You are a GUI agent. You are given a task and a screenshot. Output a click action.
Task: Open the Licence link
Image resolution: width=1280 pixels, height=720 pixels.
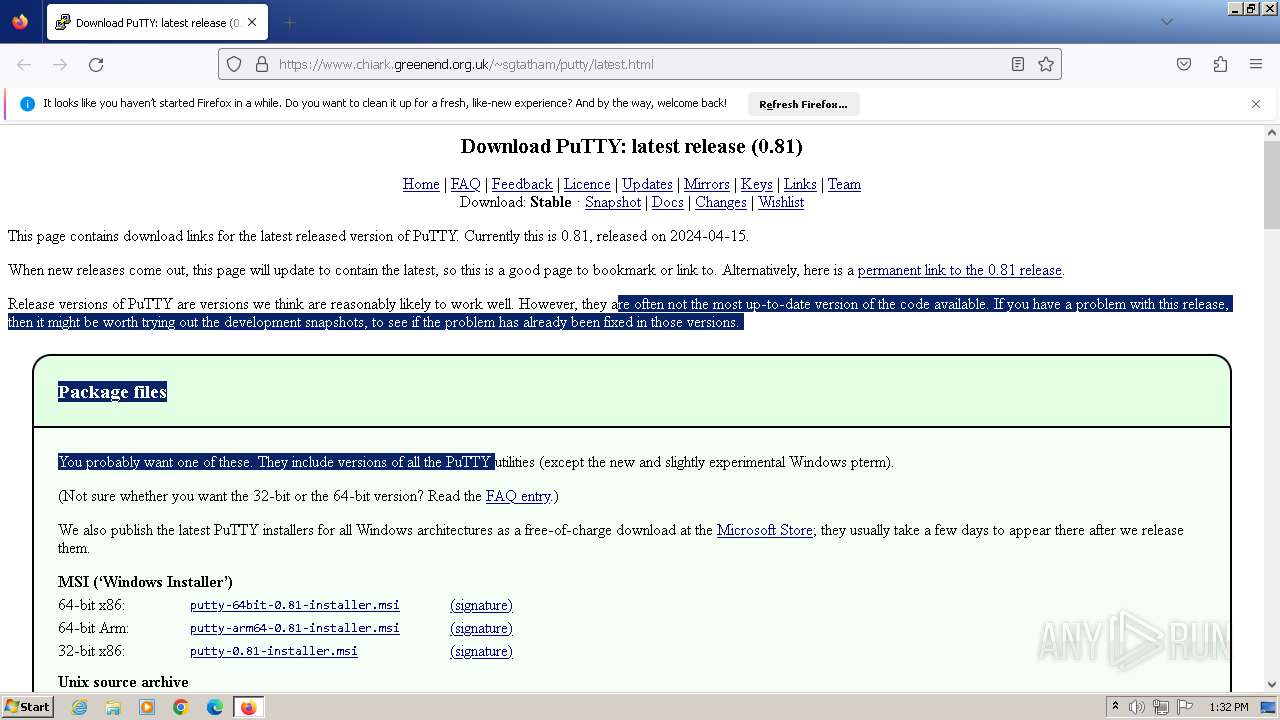(x=587, y=184)
